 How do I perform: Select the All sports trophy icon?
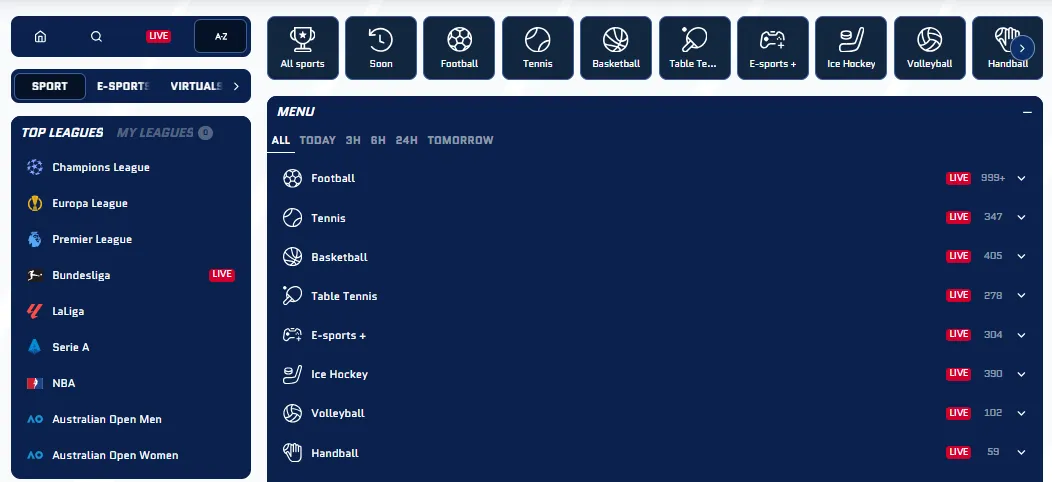click(302, 47)
